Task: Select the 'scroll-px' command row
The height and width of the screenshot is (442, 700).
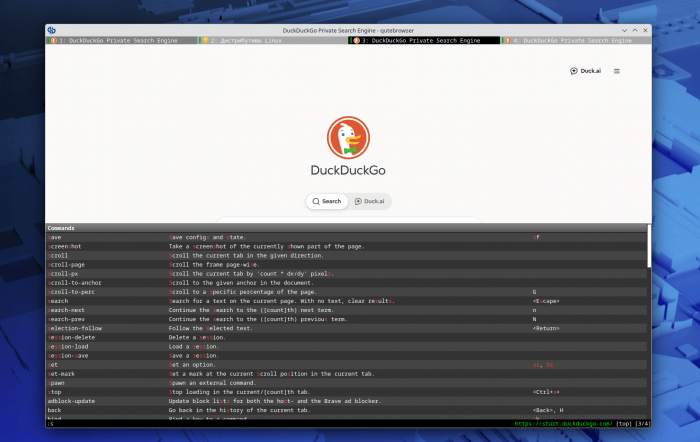Action: click(x=347, y=274)
